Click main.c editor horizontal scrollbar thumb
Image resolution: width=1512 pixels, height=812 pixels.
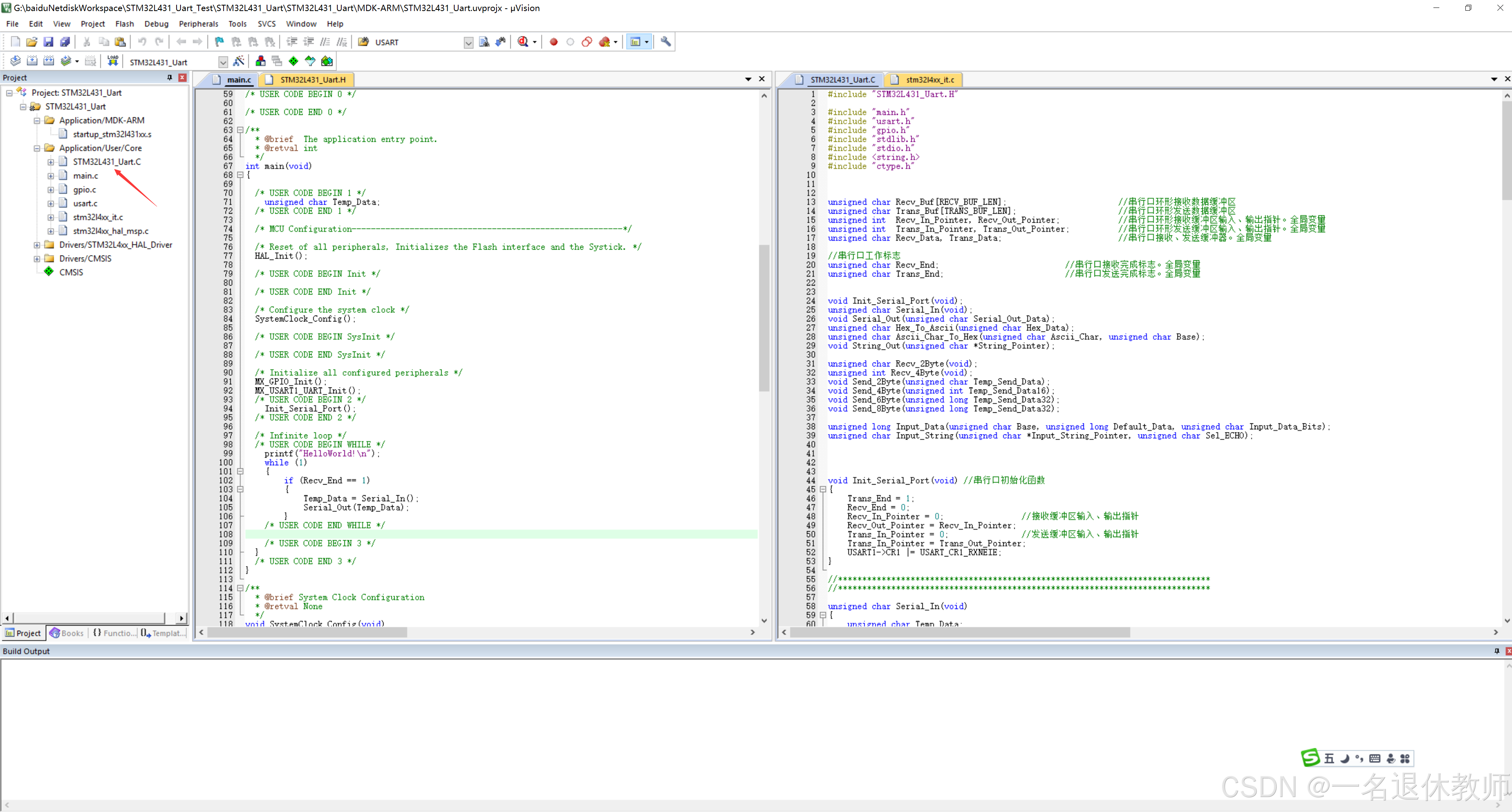pyautogui.click(x=307, y=632)
